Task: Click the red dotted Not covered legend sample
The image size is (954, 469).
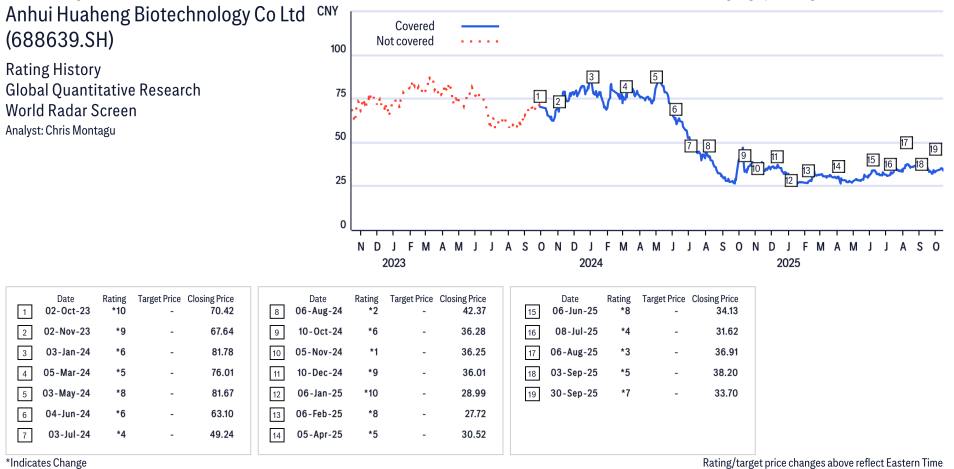Action: click(480, 41)
